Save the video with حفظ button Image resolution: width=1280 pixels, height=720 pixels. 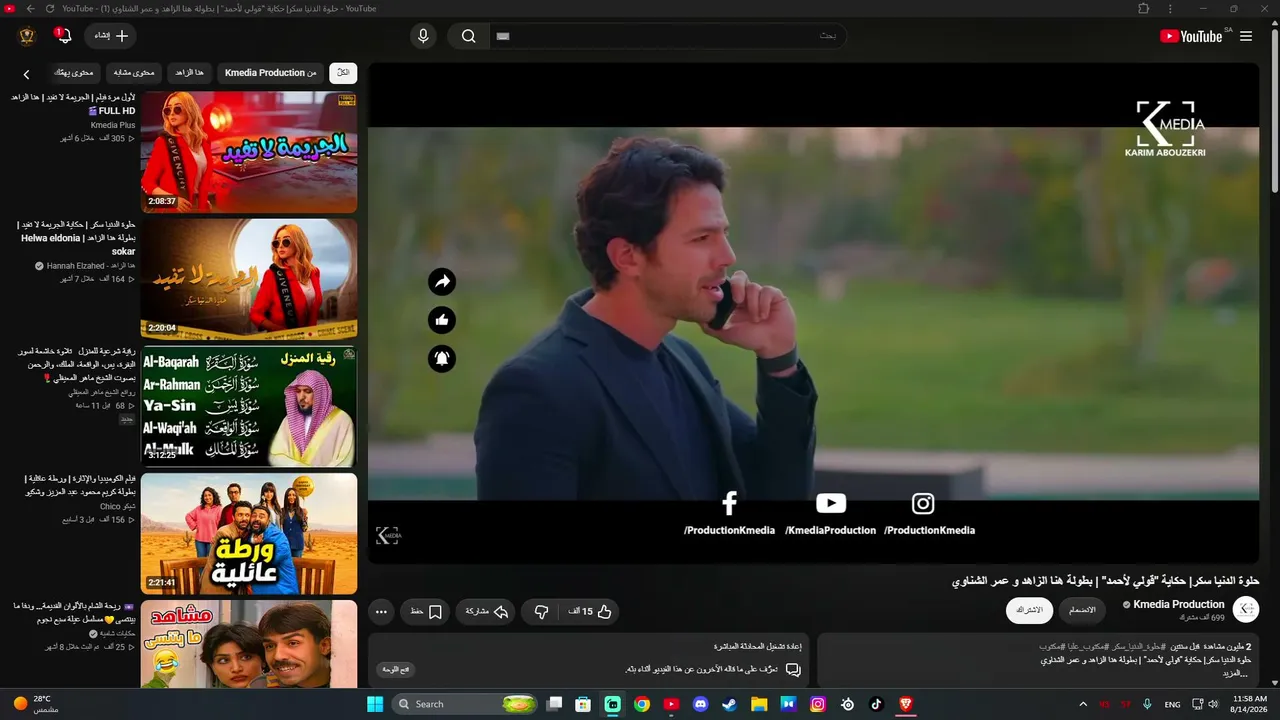click(x=426, y=611)
